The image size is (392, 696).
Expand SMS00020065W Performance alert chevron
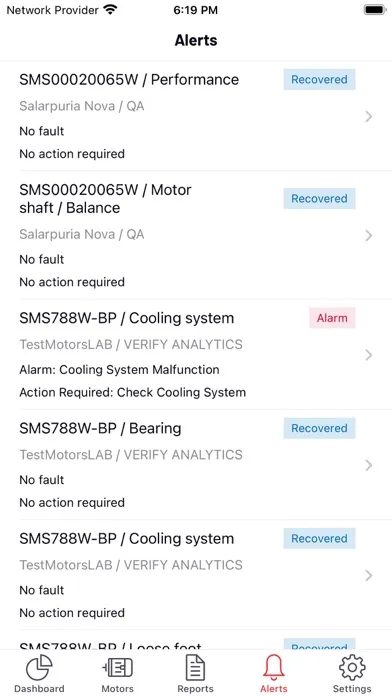368,117
